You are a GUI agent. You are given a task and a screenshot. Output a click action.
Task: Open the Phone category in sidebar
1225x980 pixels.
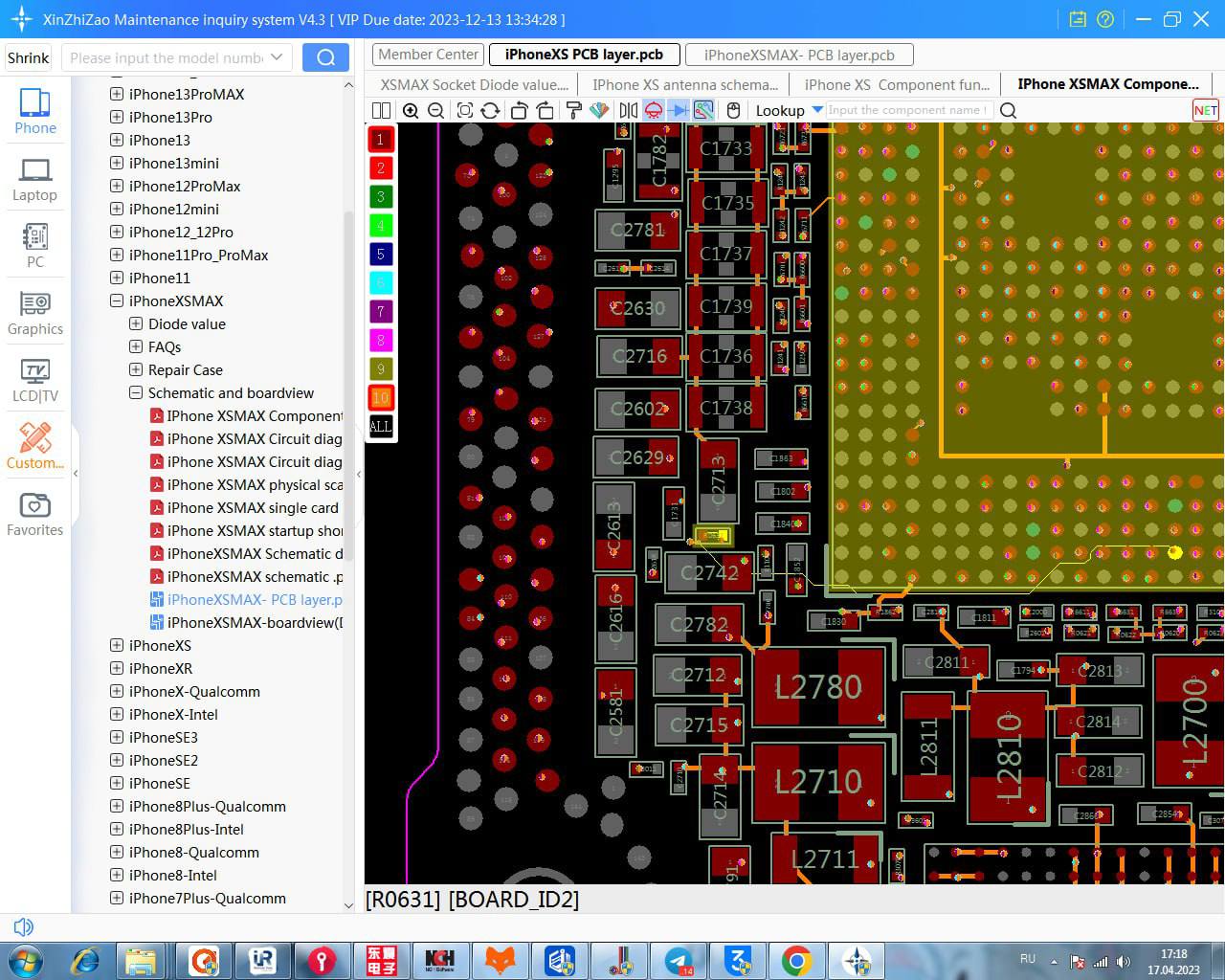[x=35, y=111]
